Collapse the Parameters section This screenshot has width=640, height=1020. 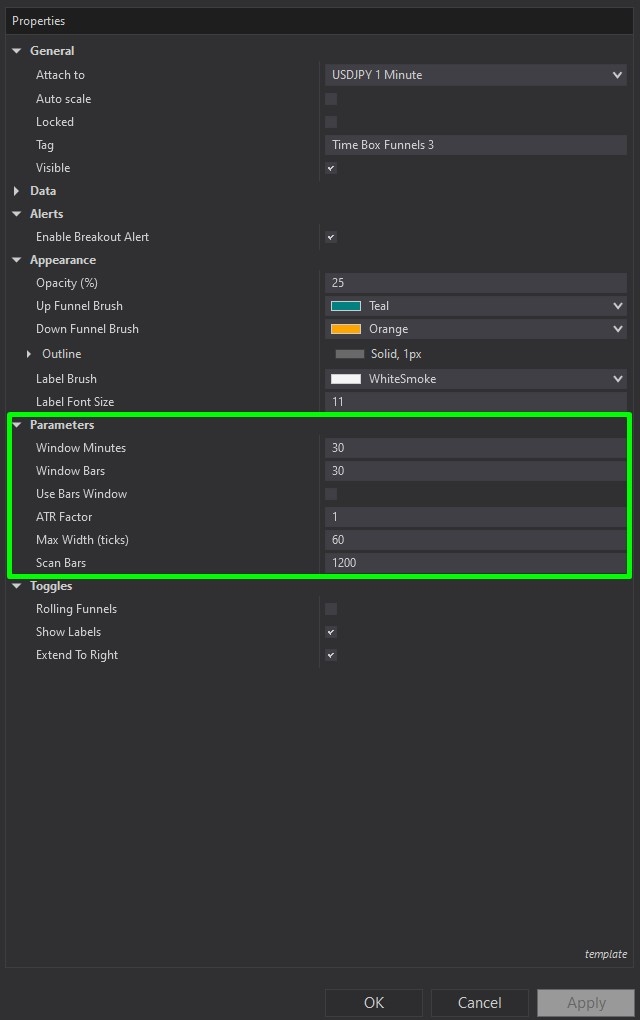pyautogui.click(x=16, y=424)
